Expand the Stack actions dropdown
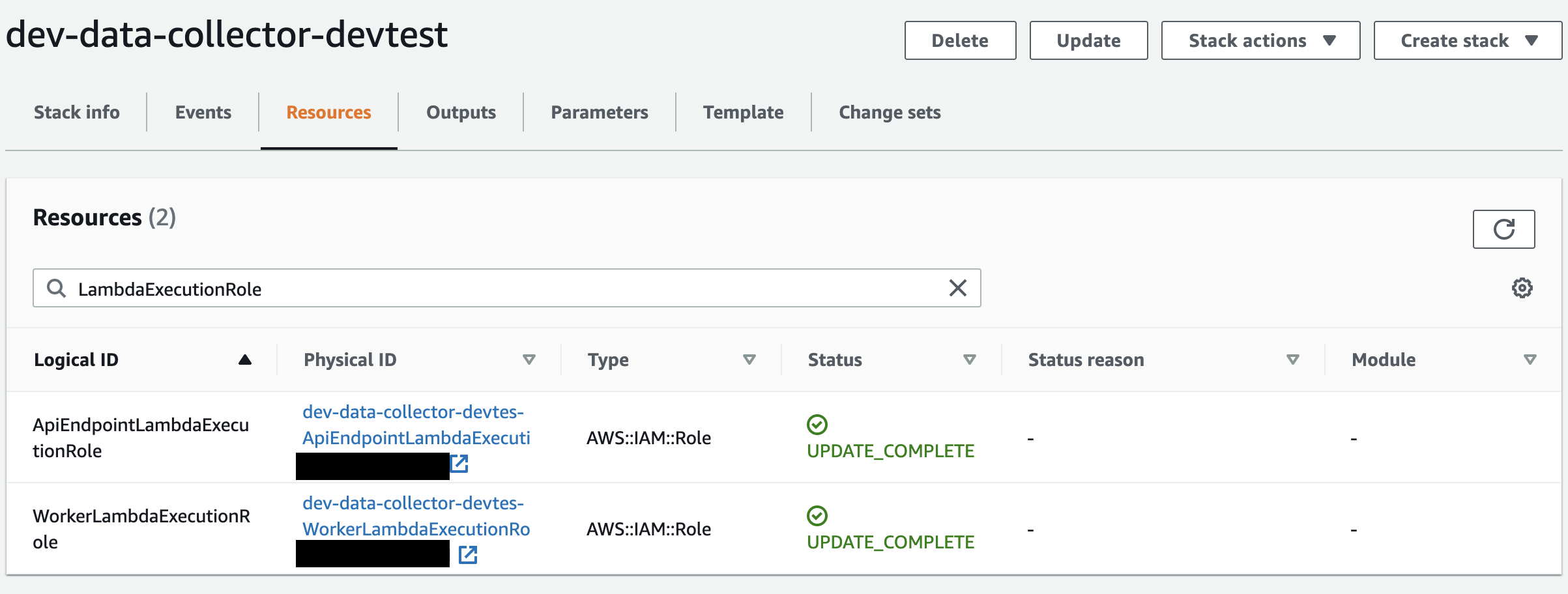The image size is (1568, 594). (x=1260, y=40)
